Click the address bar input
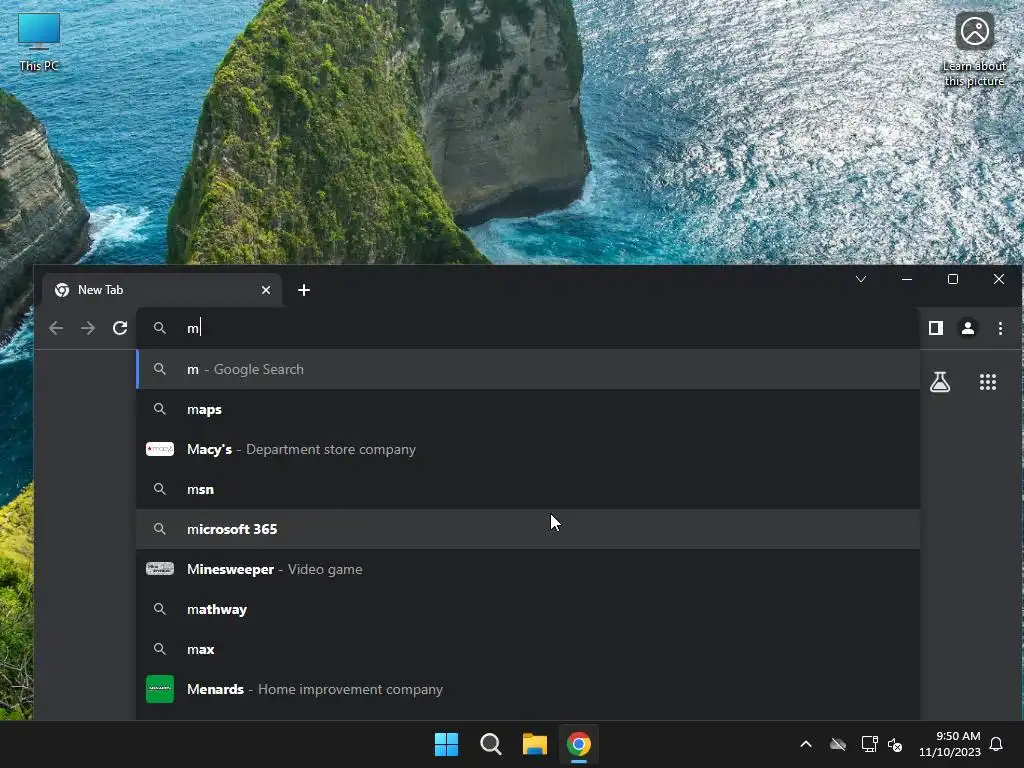This screenshot has width=1024, height=768. click(527, 328)
